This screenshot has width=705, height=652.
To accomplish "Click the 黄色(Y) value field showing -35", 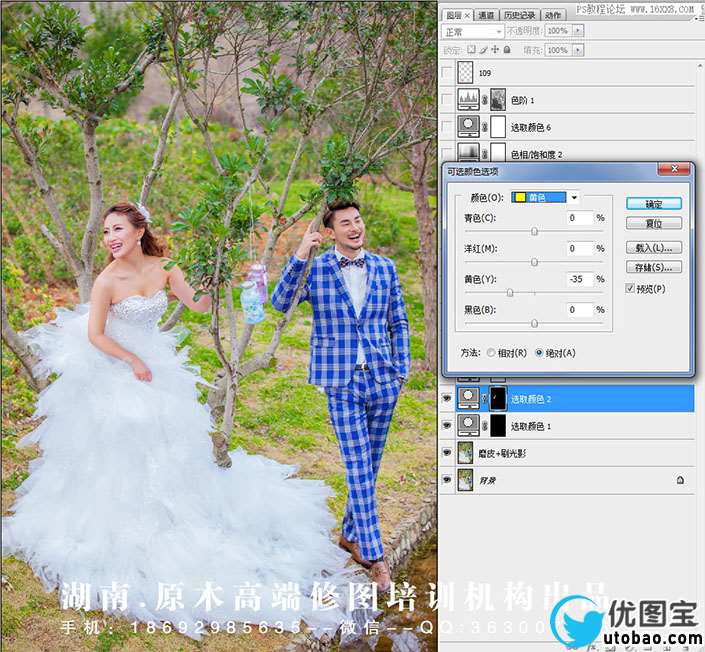I will point(580,279).
